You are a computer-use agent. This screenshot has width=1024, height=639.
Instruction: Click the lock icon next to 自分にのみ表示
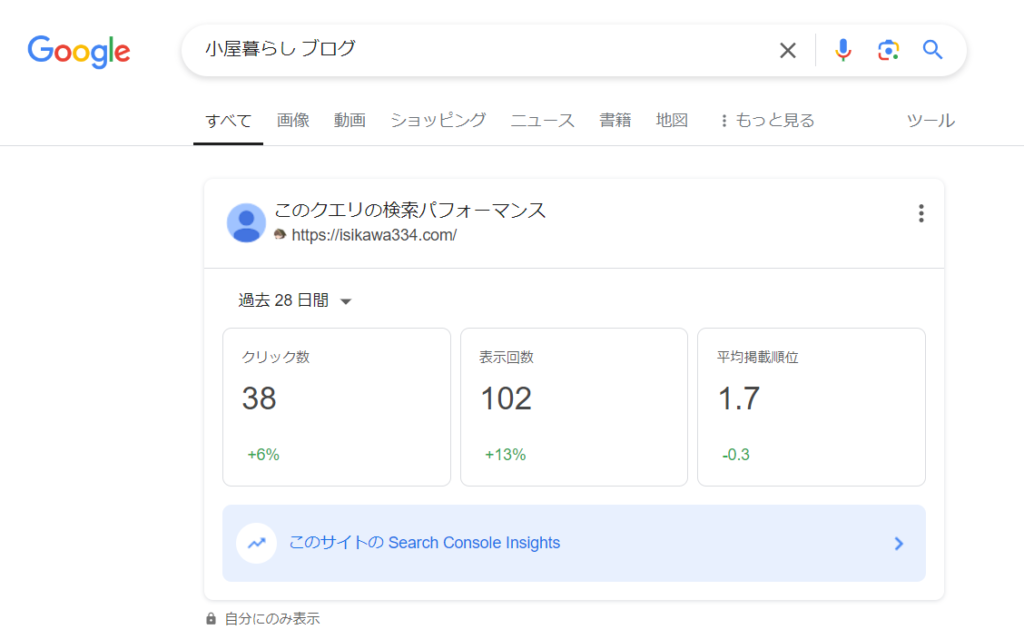[x=211, y=618]
